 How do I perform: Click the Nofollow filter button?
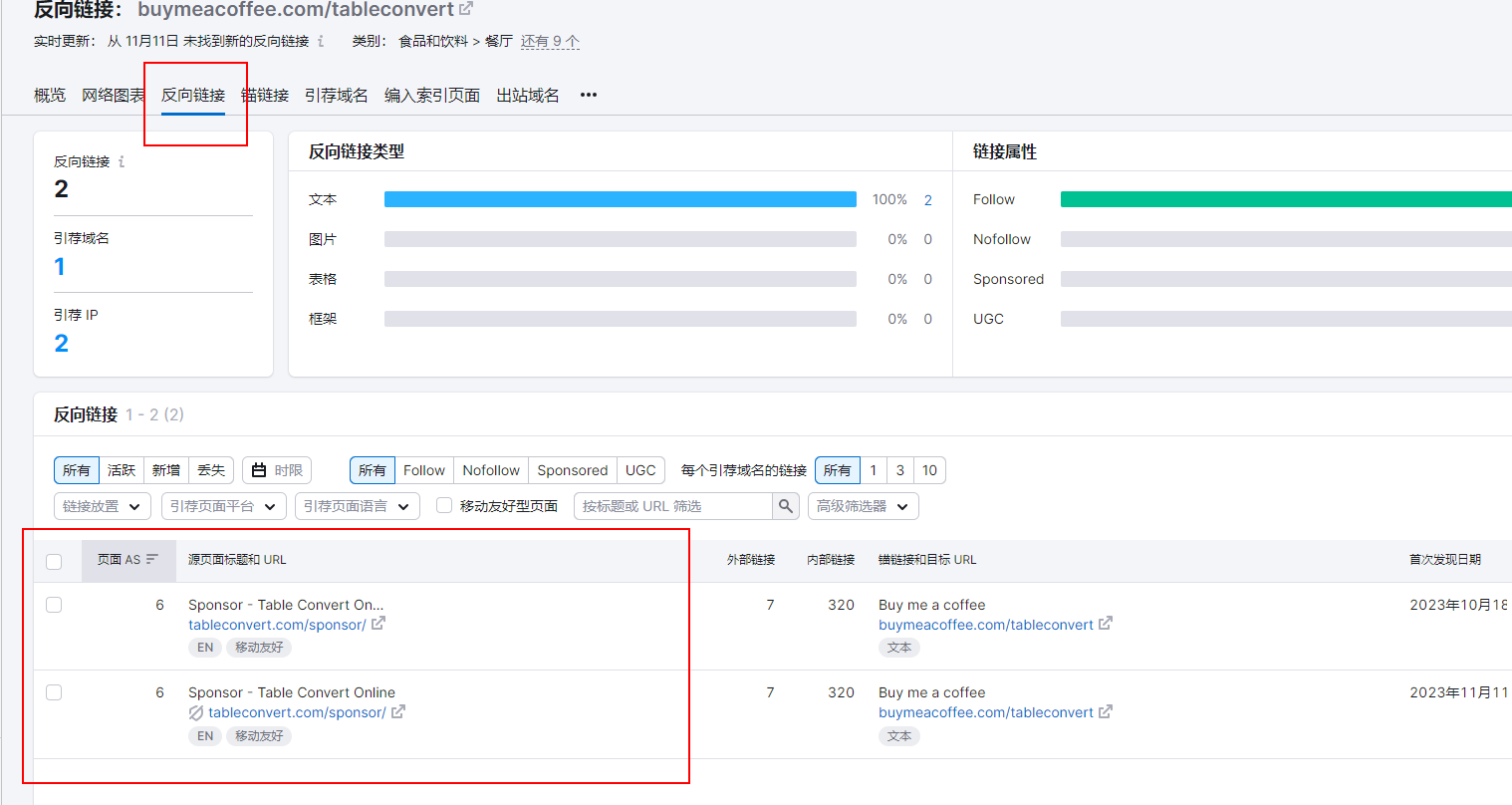click(491, 470)
